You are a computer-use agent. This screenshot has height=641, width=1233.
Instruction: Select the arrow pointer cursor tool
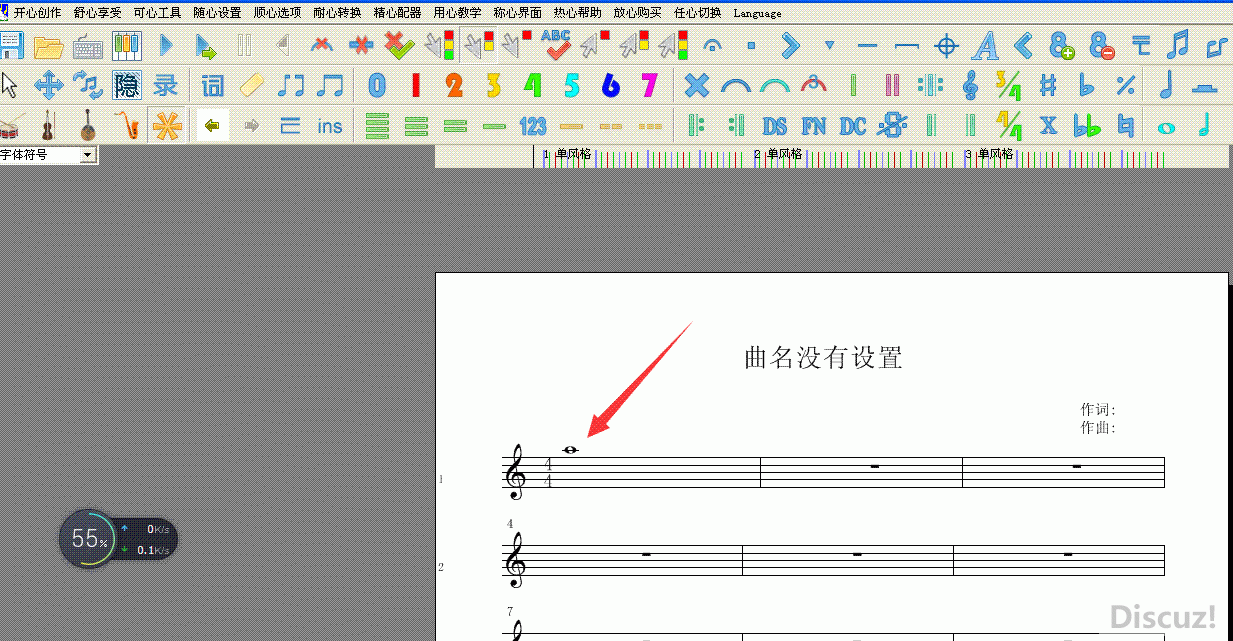pos(10,86)
